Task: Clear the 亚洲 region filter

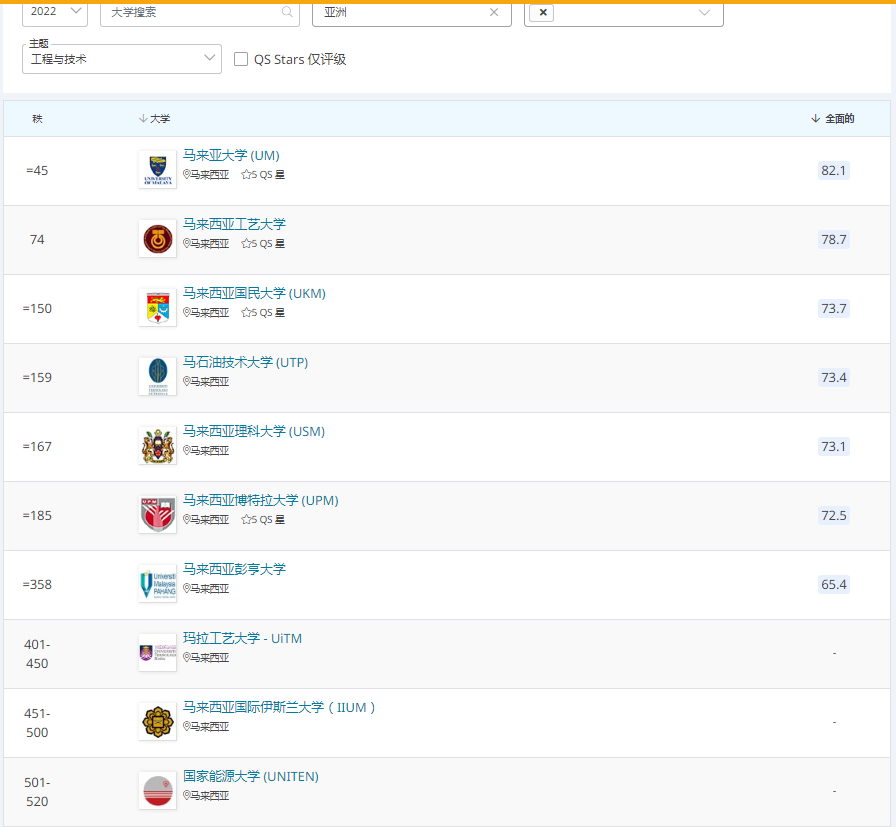Action: tap(494, 12)
